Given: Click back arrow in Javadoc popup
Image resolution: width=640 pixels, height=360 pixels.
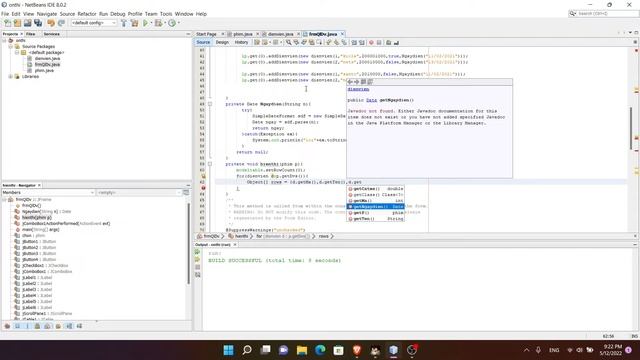Looking at the screenshot, I should click(x=350, y=82).
